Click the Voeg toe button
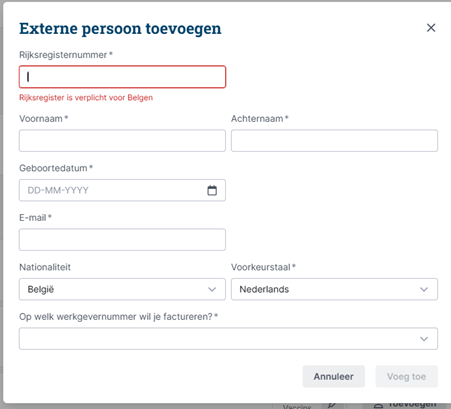 407,377
